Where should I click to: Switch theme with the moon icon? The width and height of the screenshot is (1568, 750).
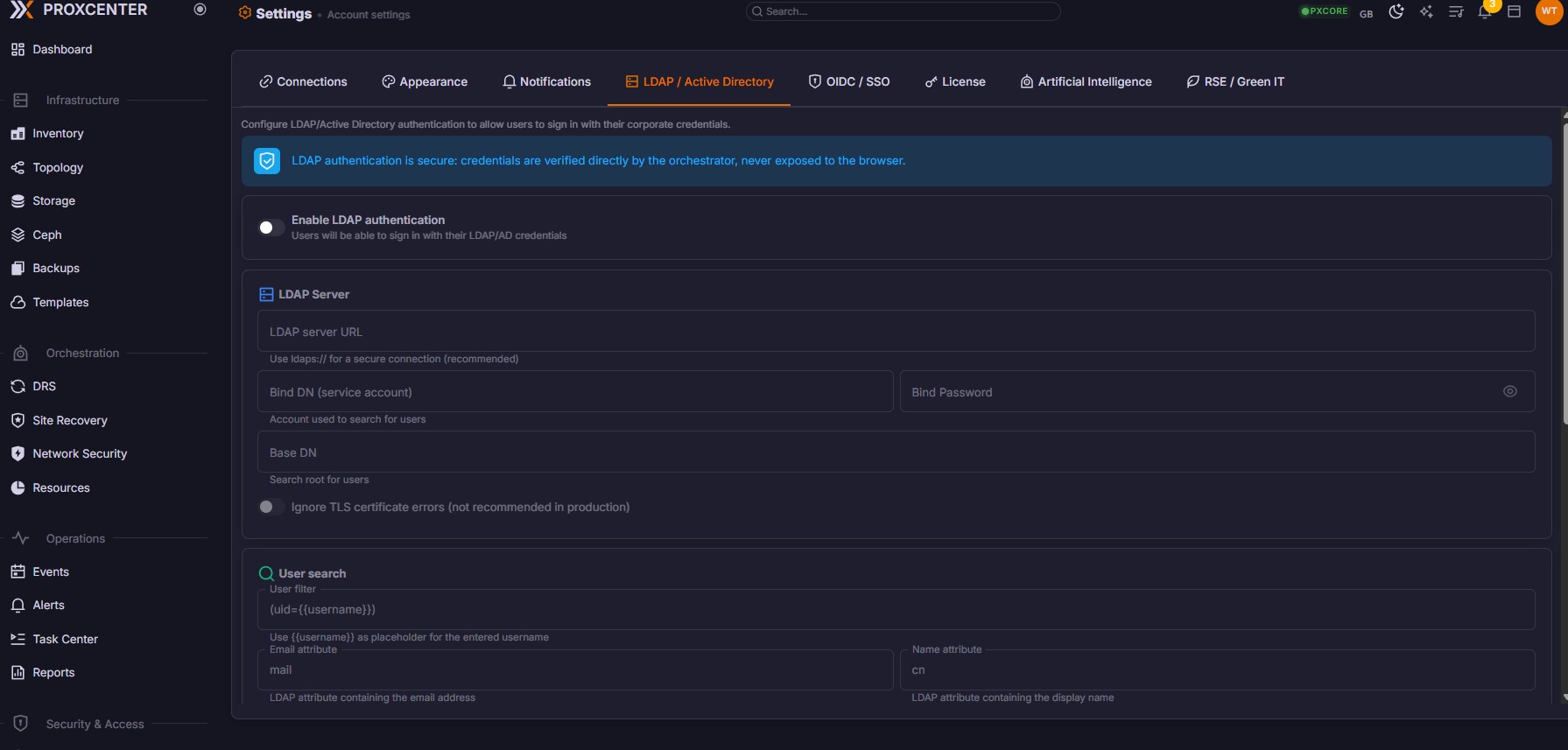(x=1396, y=12)
